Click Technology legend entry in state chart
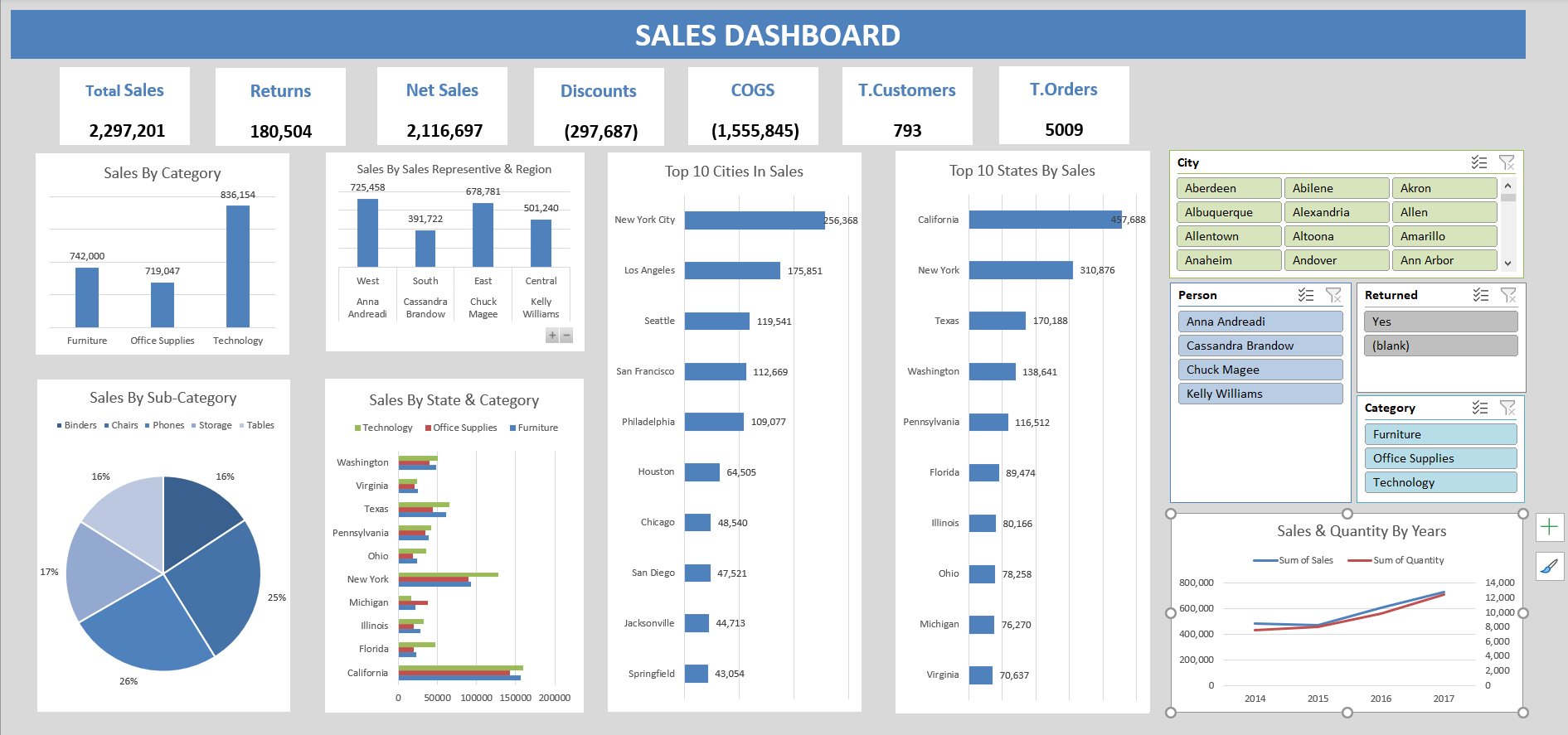The image size is (1568, 735). click(x=383, y=428)
